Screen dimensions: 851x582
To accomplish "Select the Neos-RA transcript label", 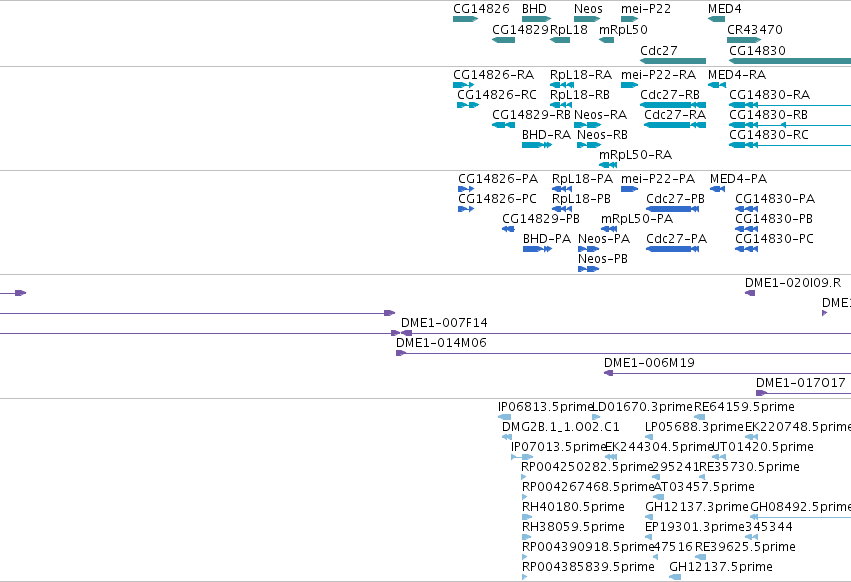I will (600, 115).
